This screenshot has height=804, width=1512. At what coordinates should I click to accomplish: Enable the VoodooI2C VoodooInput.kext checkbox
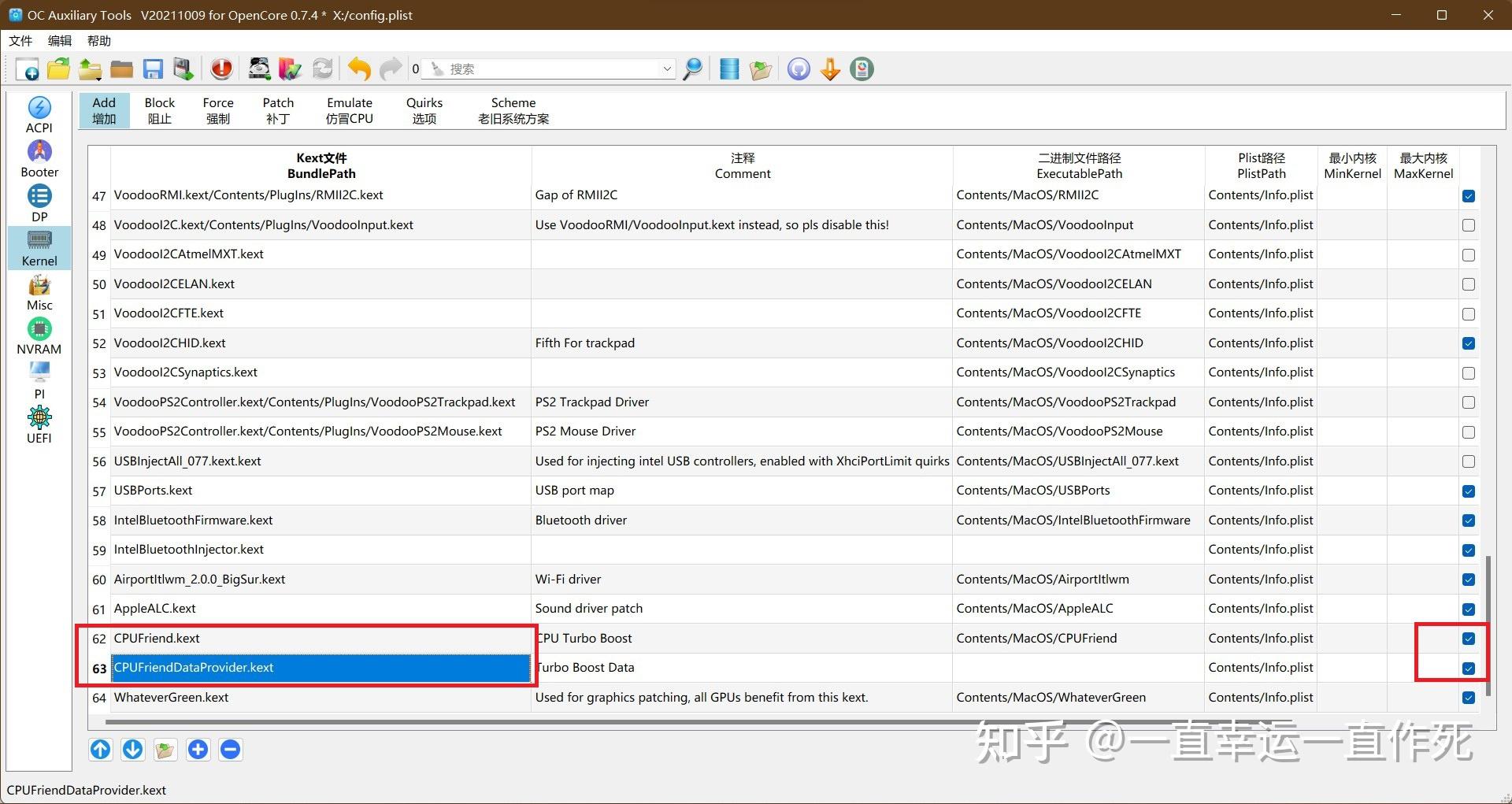tap(1469, 225)
